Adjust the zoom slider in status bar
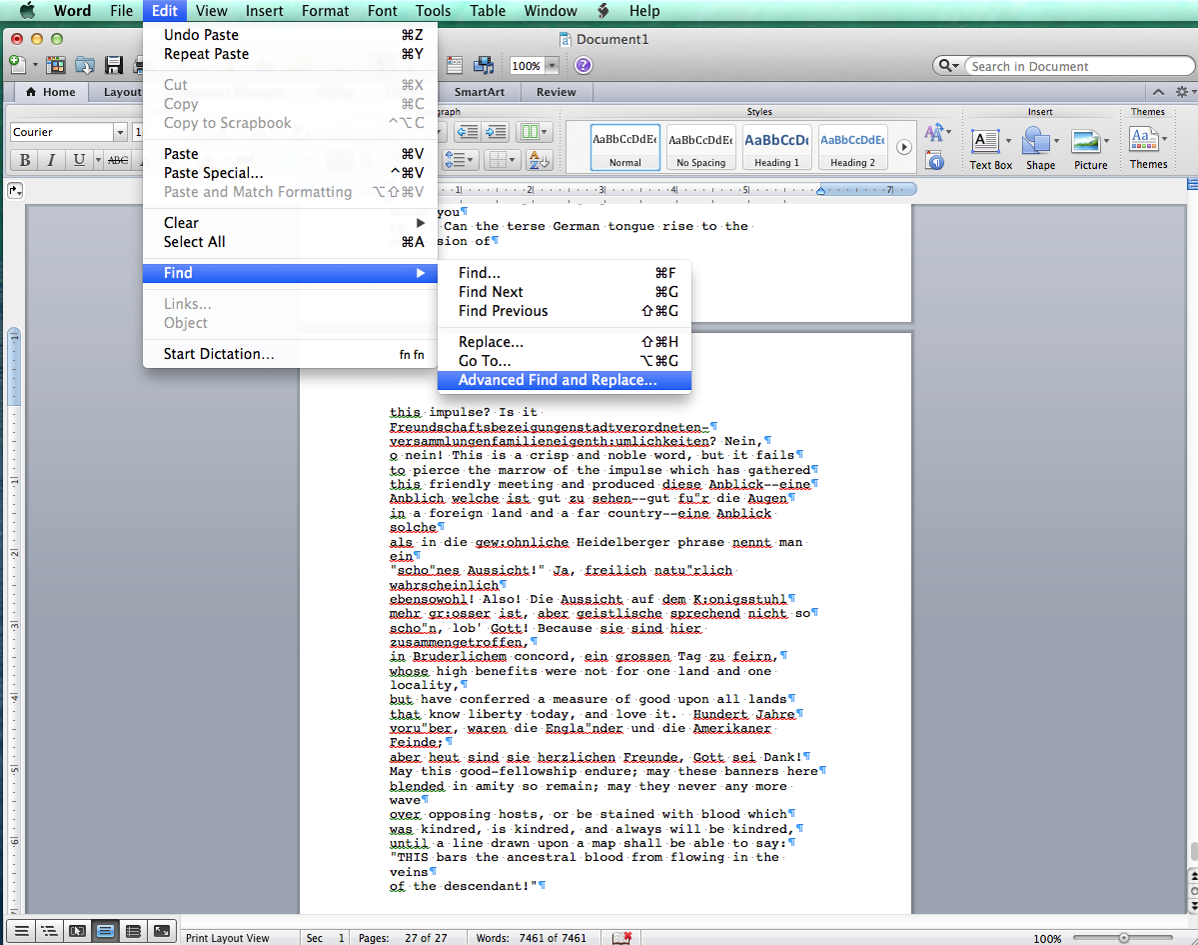This screenshot has height=945, width=1198. pos(1124,938)
